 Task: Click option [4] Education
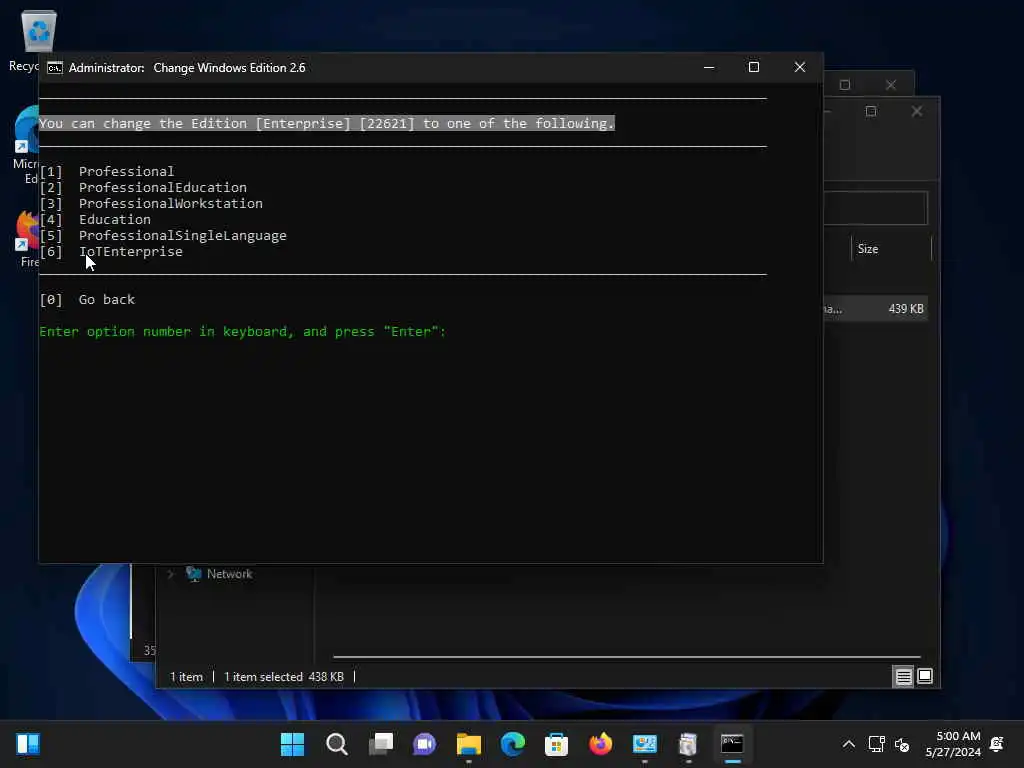(x=95, y=220)
